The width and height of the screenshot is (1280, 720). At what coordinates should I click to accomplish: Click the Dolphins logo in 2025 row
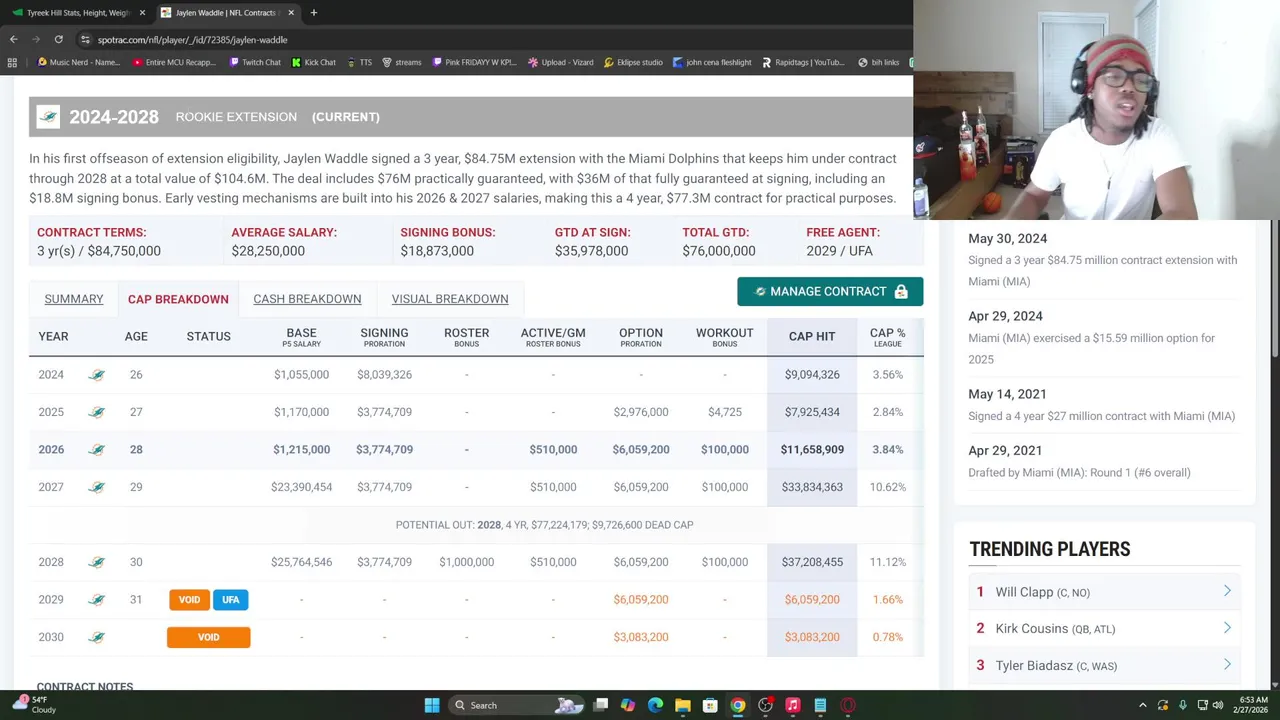coord(97,412)
